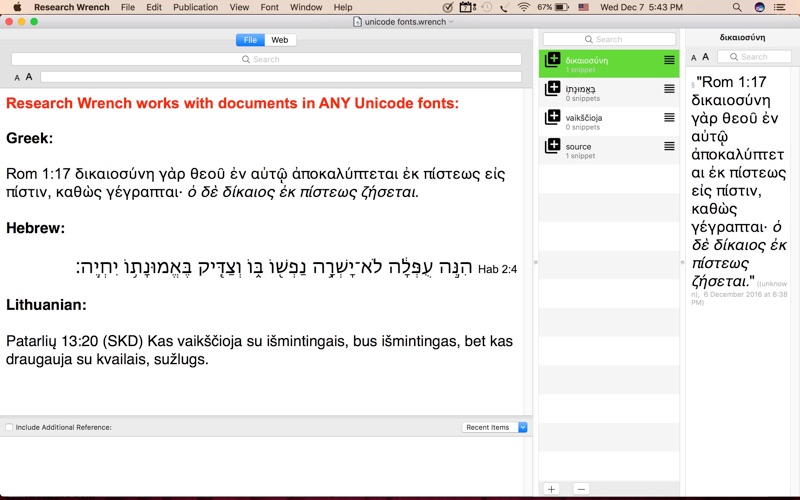This screenshot has height=500, width=800.
Task: Enable Include Additional Reference checkbox
Action: click(x=9, y=427)
